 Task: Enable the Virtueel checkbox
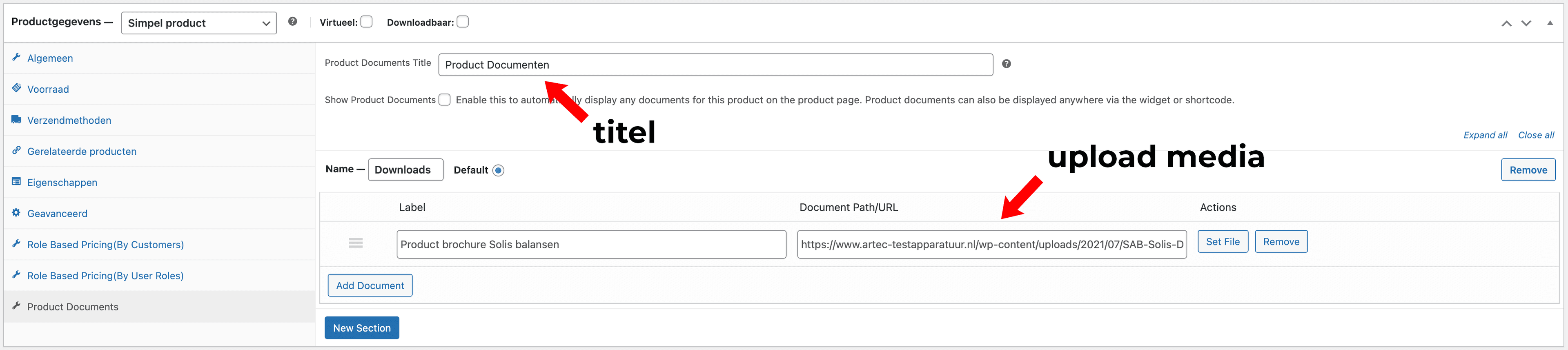click(366, 22)
